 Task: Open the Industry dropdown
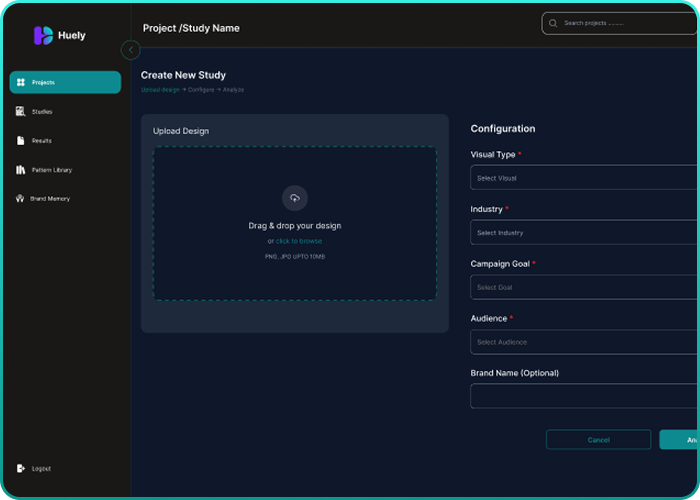[585, 233]
